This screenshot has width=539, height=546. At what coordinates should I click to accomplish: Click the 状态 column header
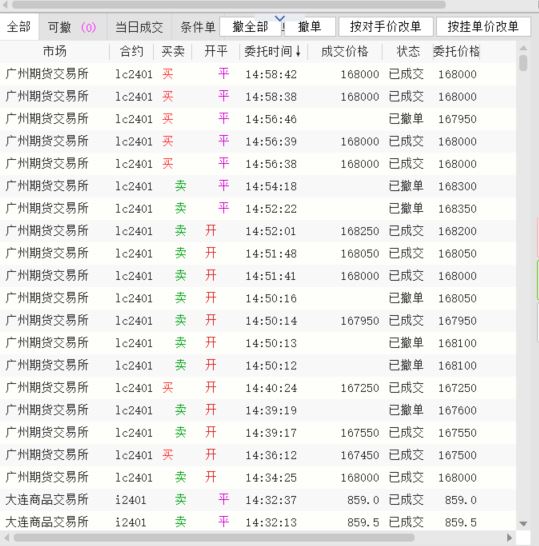pos(408,52)
